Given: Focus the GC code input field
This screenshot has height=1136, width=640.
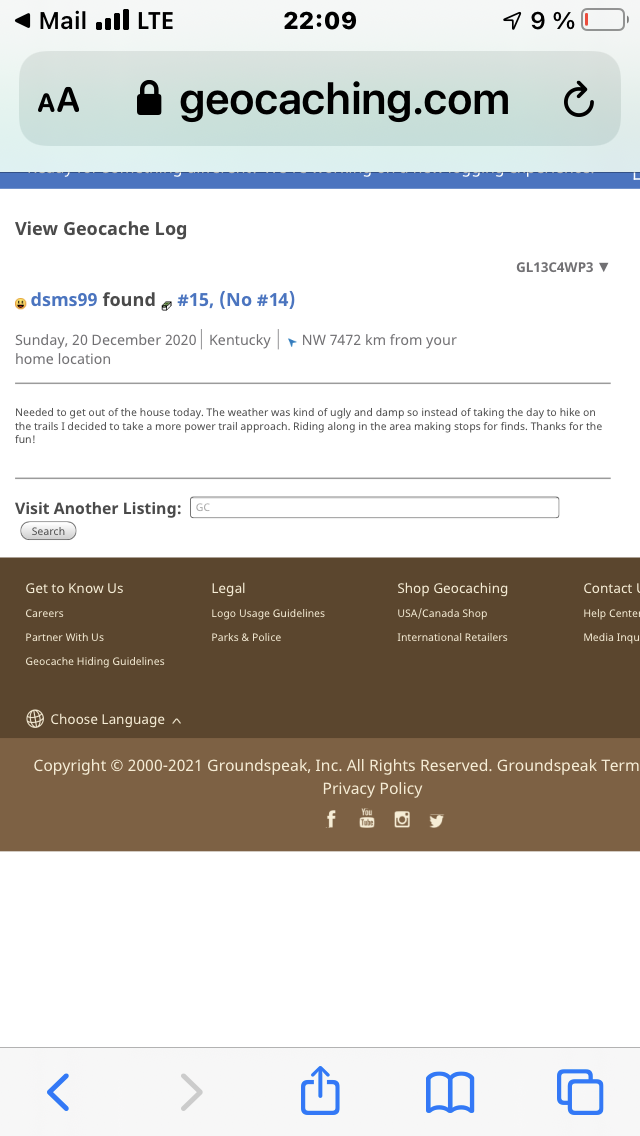Looking at the screenshot, I should (x=374, y=507).
